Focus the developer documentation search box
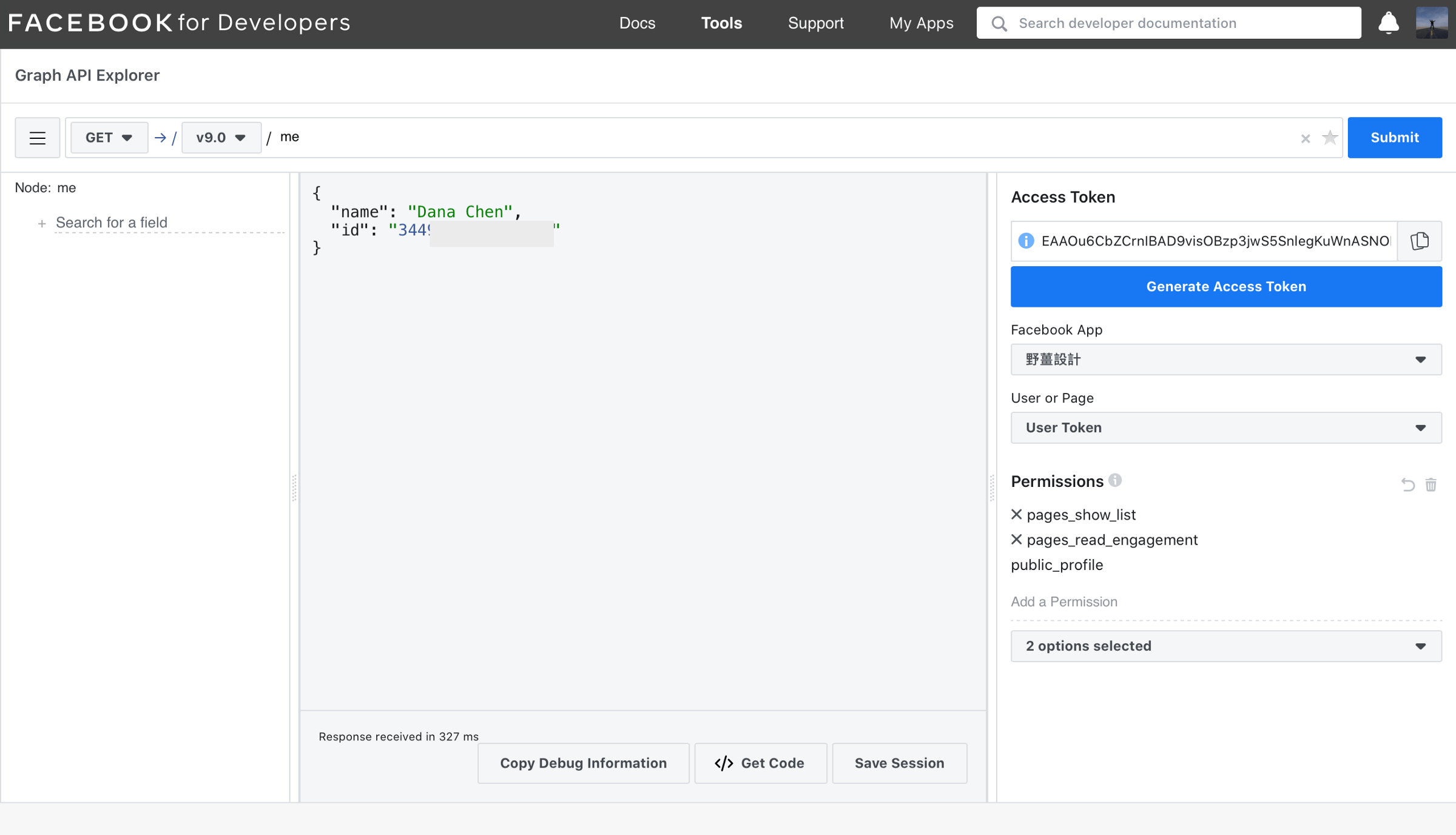This screenshot has height=835, width=1456. point(1168,23)
